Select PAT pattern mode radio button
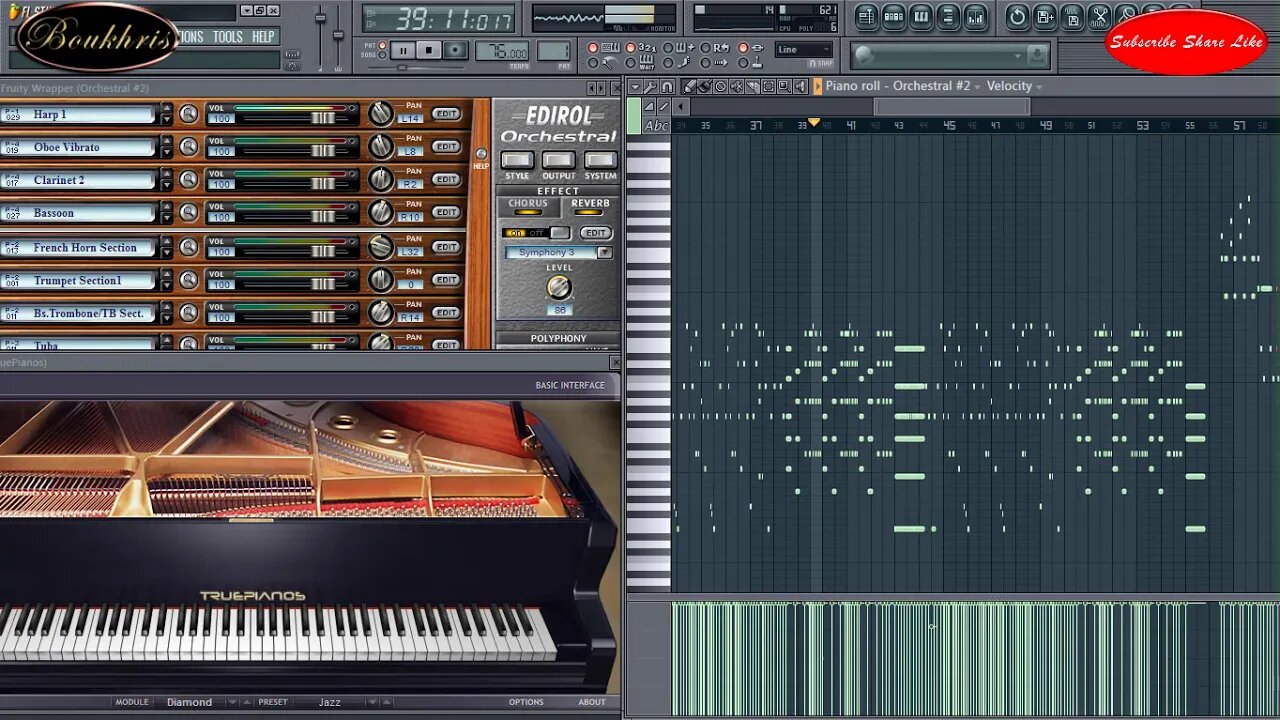Screen dimensions: 1280x720 pos(382,45)
